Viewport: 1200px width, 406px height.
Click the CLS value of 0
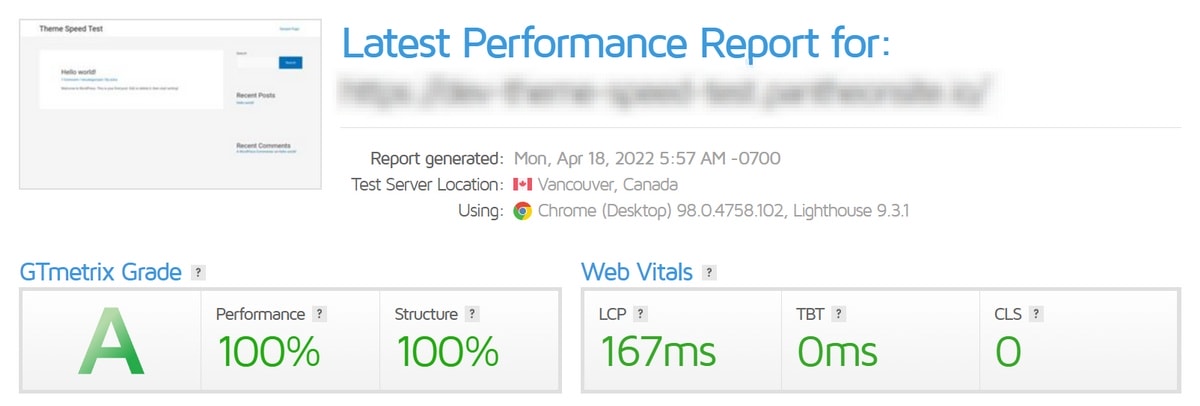1008,351
